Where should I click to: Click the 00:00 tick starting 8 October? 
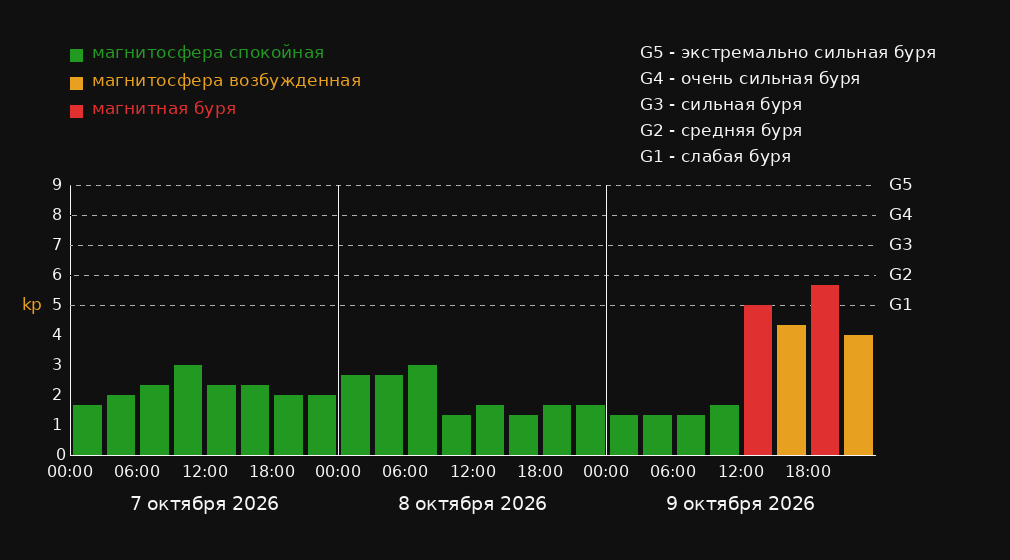coord(338,472)
